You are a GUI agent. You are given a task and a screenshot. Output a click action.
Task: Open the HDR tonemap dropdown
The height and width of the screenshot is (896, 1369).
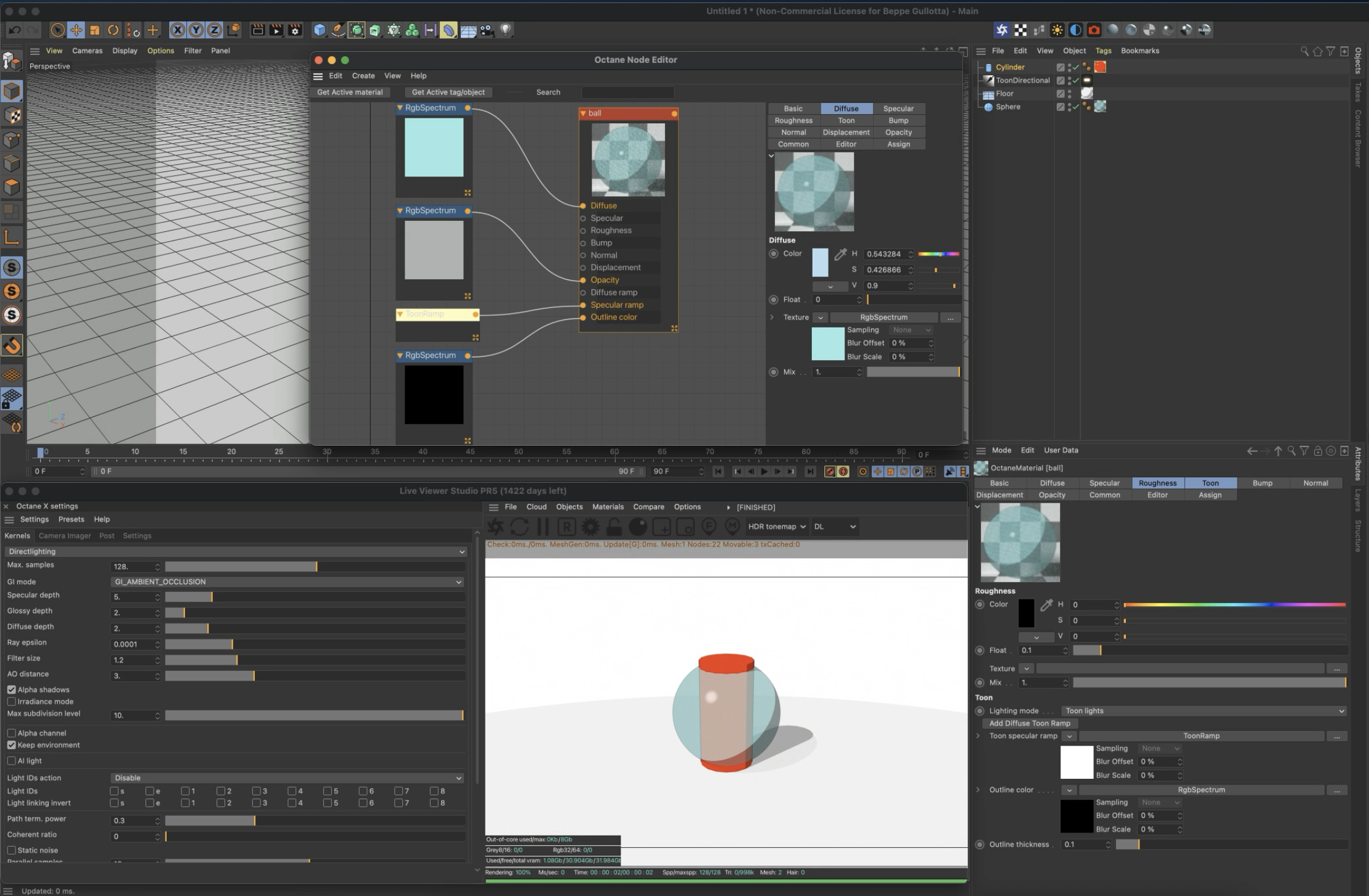777,527
